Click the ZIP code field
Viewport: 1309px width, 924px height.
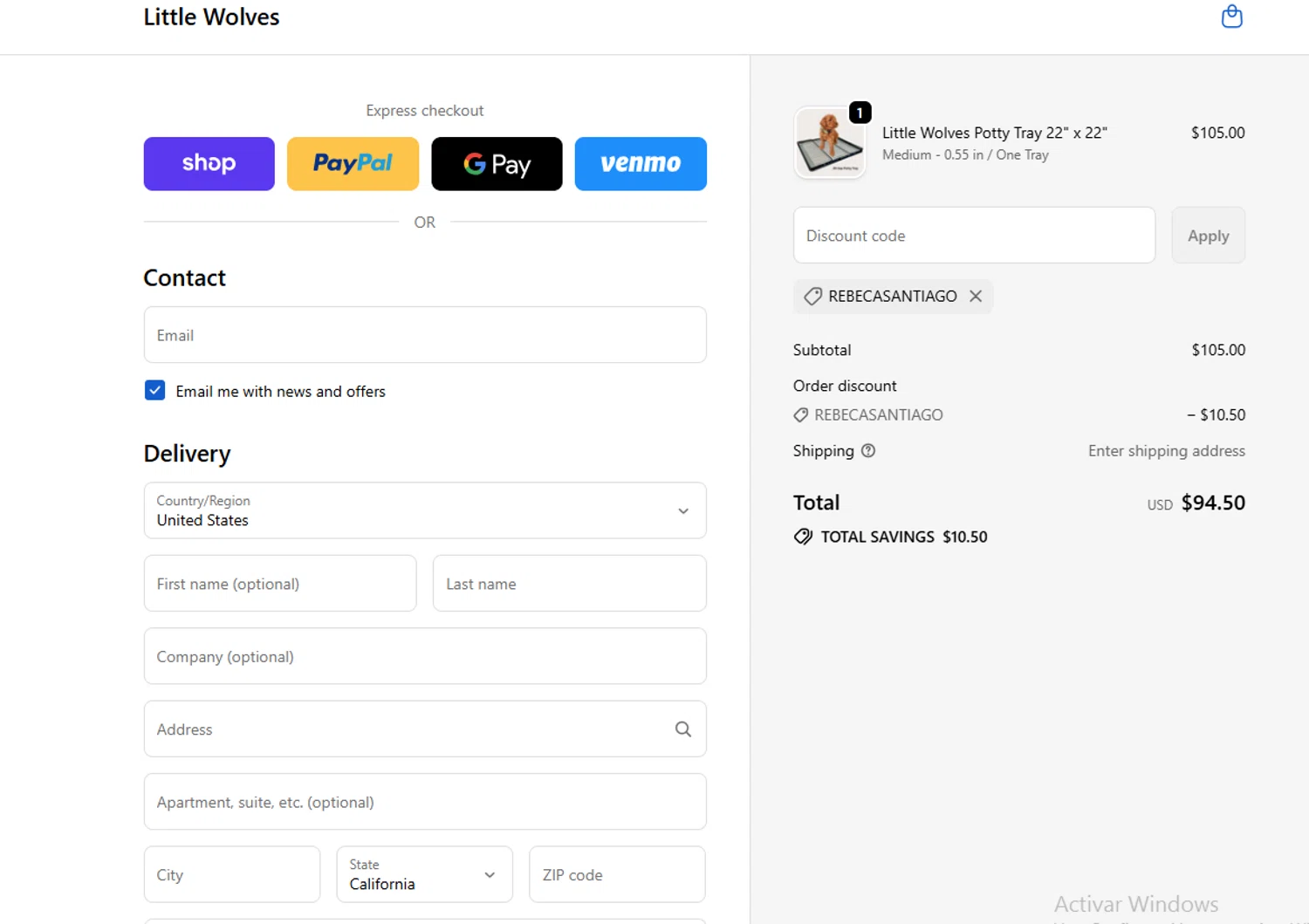tap(617, 874)
